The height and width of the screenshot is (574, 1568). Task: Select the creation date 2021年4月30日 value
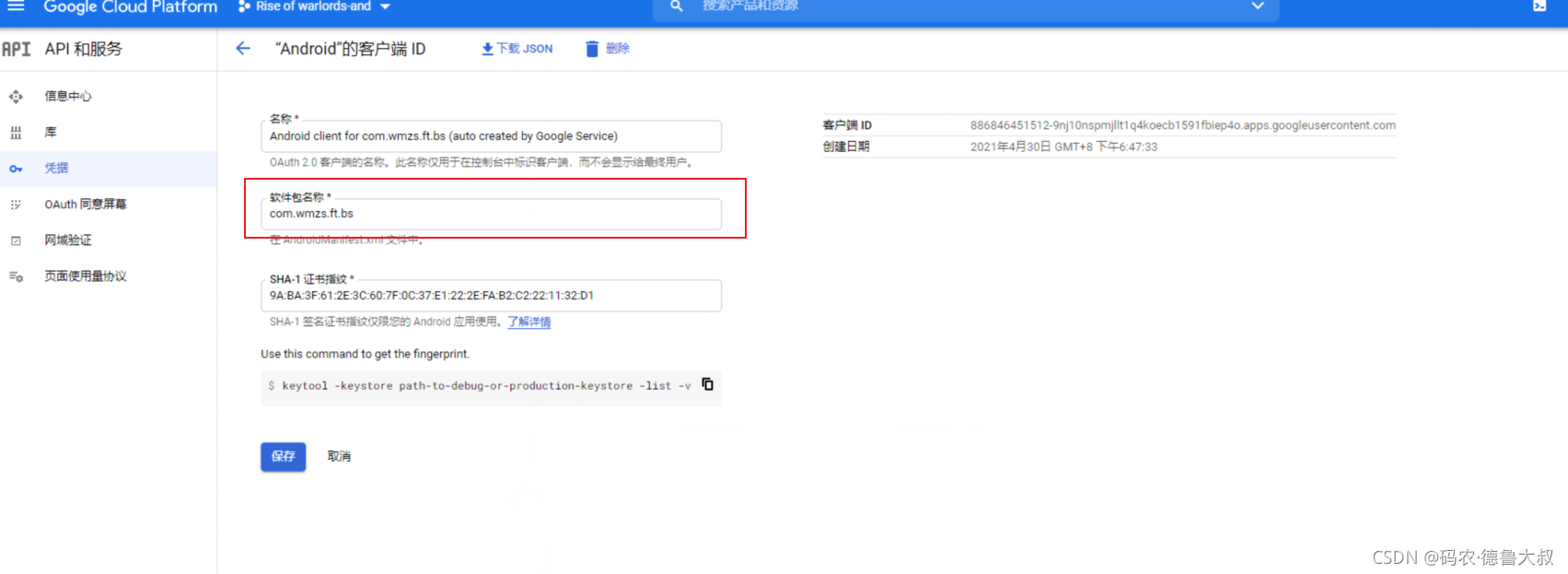pyautogui.click(x=1063, y=146)
